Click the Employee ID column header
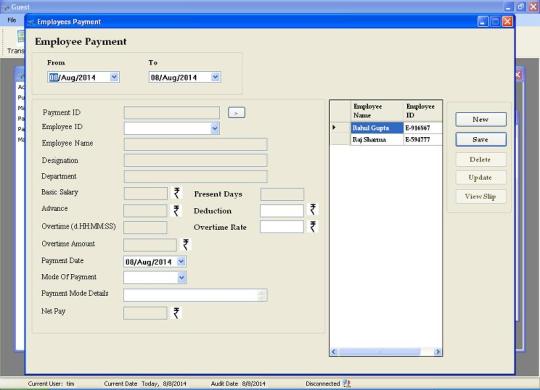 tap(423, 111)
